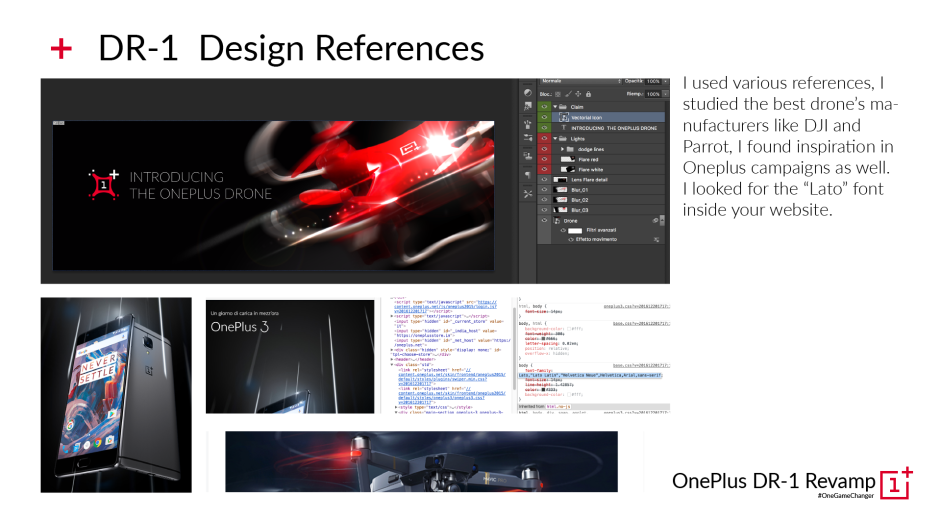Hide the Claim layer group

544,106
